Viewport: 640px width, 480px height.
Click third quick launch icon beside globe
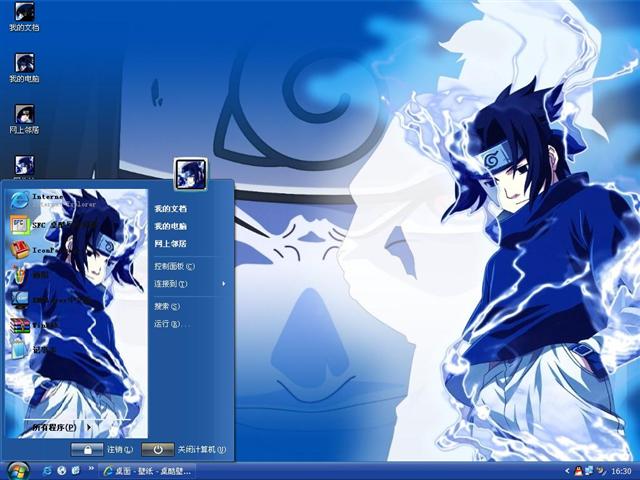pos(76,471)
